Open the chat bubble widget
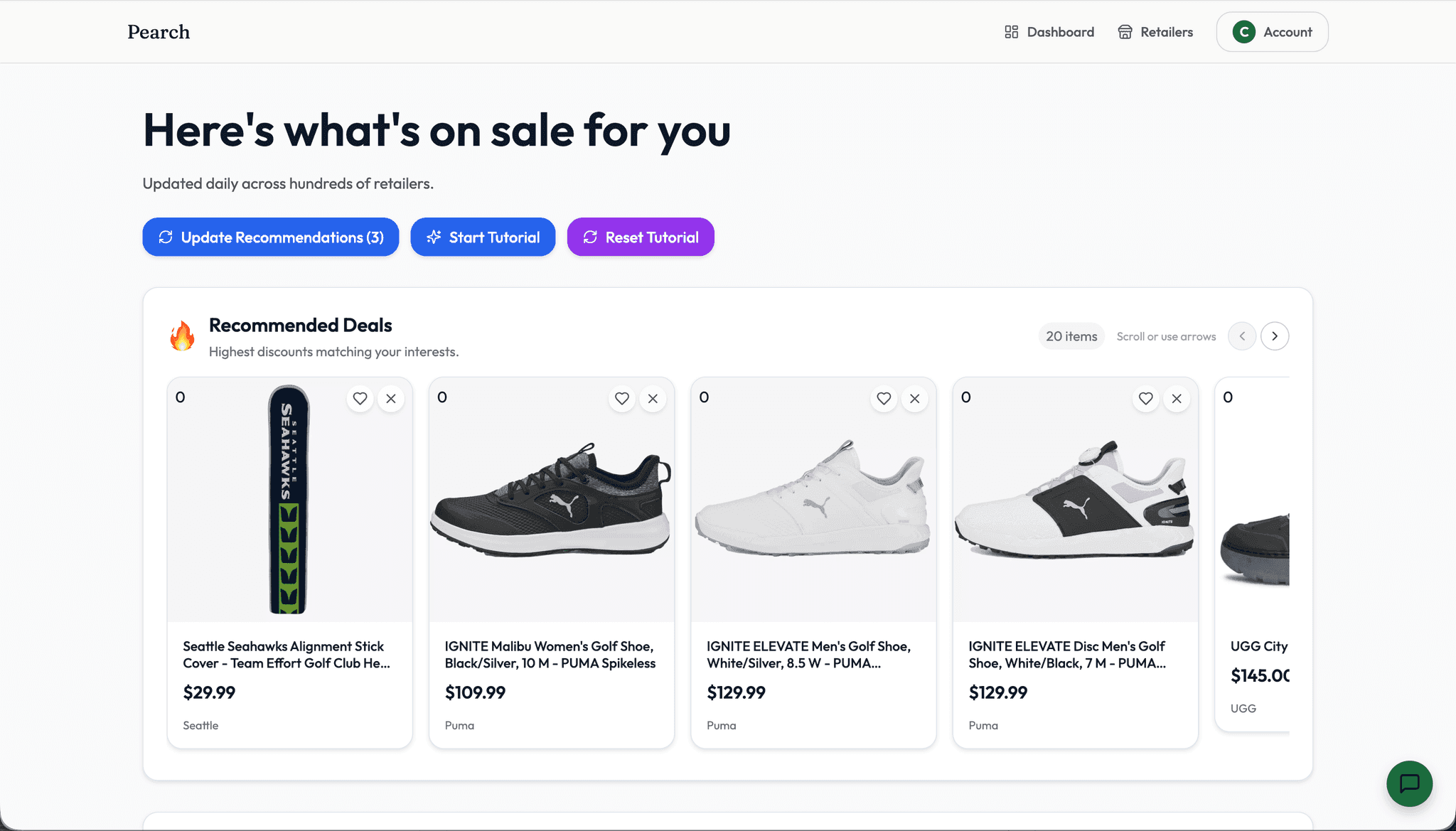 [x=1409, y=783]
